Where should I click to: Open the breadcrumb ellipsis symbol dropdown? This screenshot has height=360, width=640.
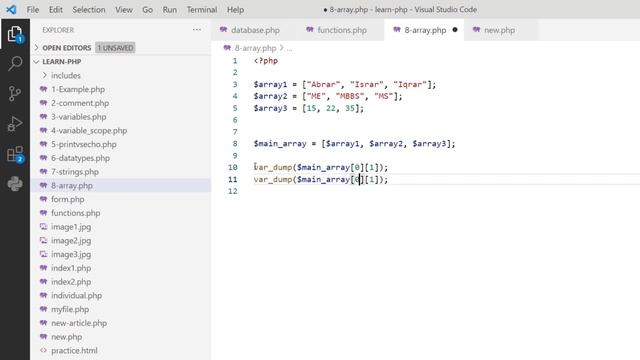point(289,48)
